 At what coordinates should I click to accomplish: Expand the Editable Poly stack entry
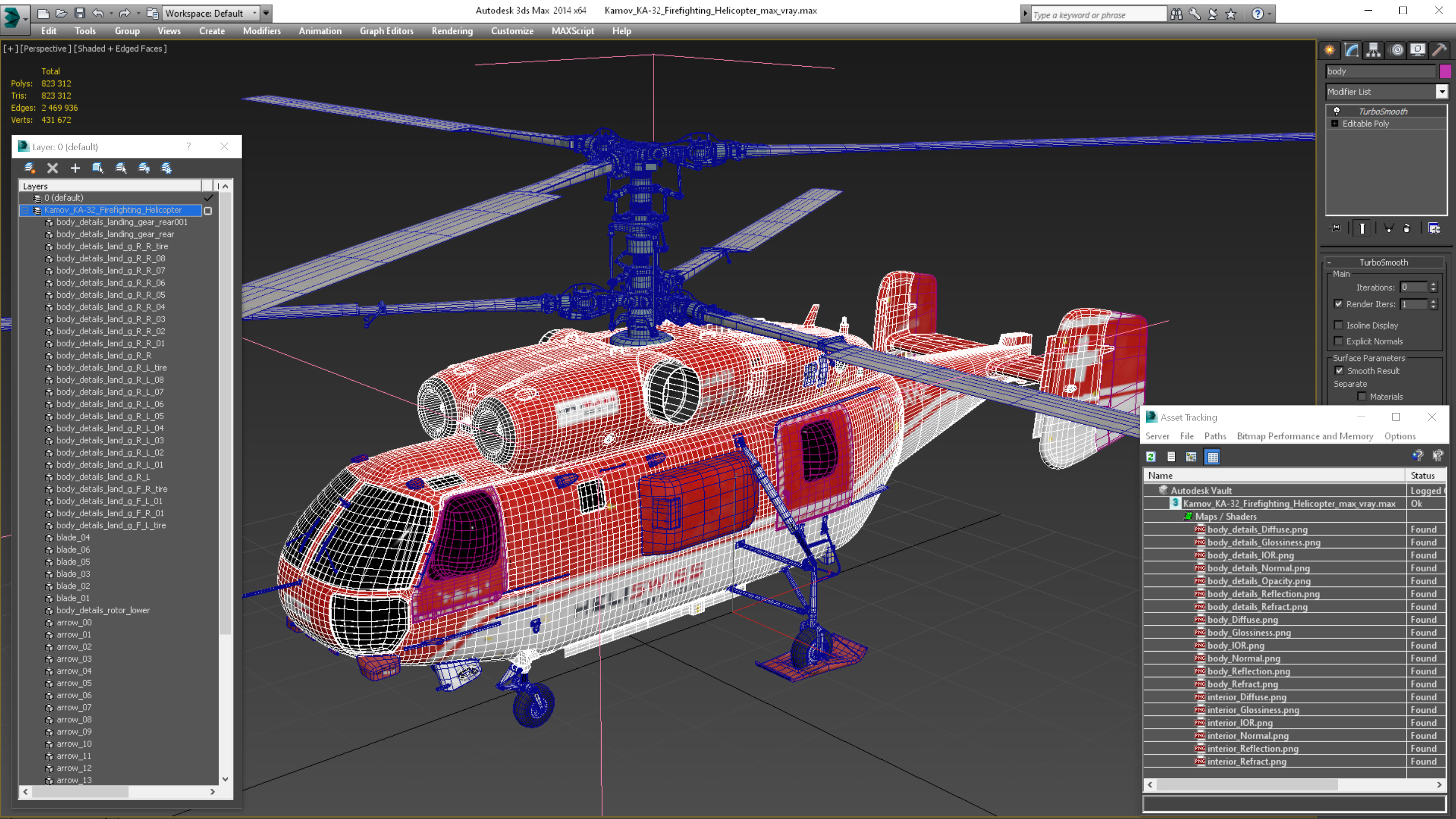[1335, 123]
